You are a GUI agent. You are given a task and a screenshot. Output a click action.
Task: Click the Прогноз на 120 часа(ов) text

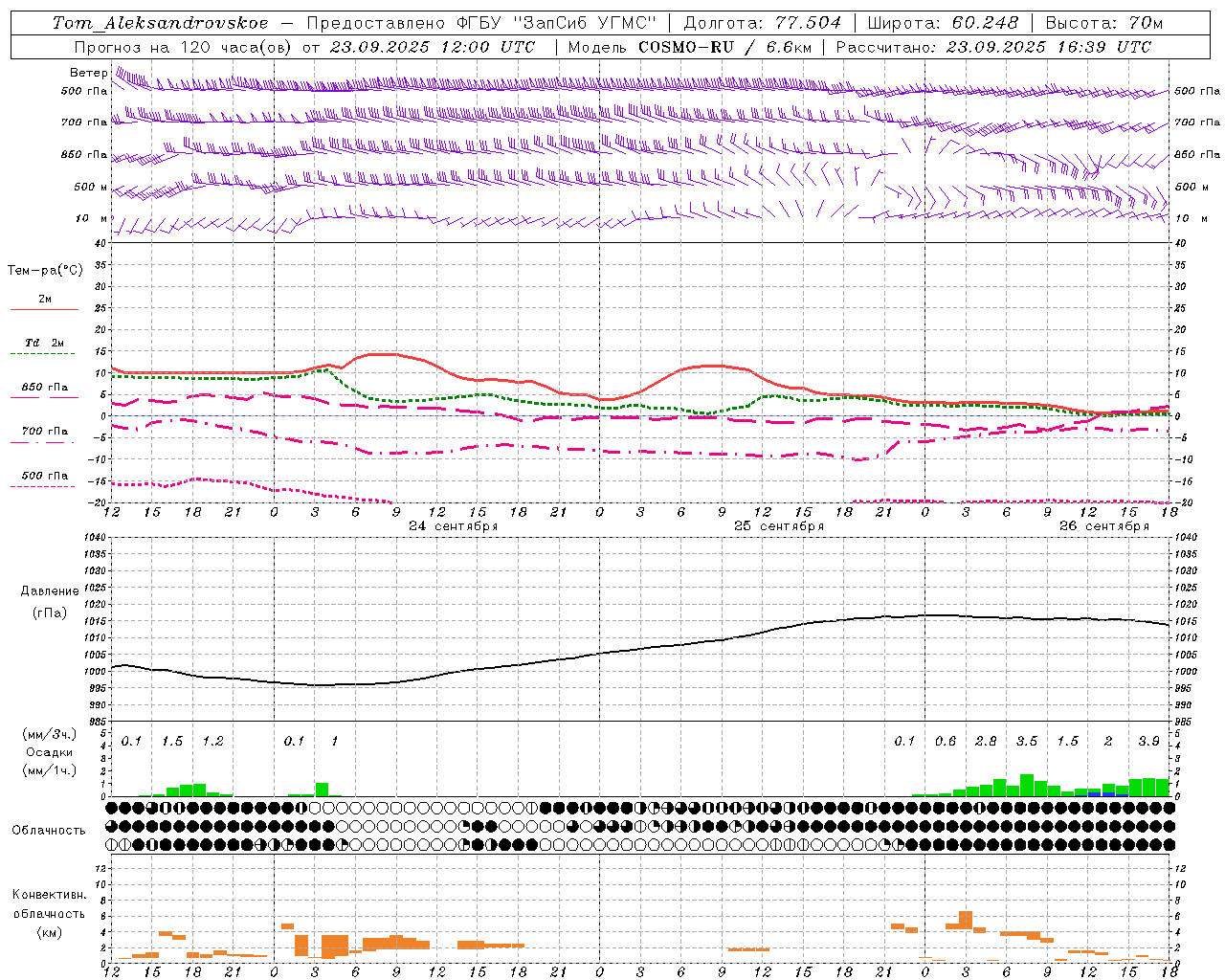tap(185, 47)
